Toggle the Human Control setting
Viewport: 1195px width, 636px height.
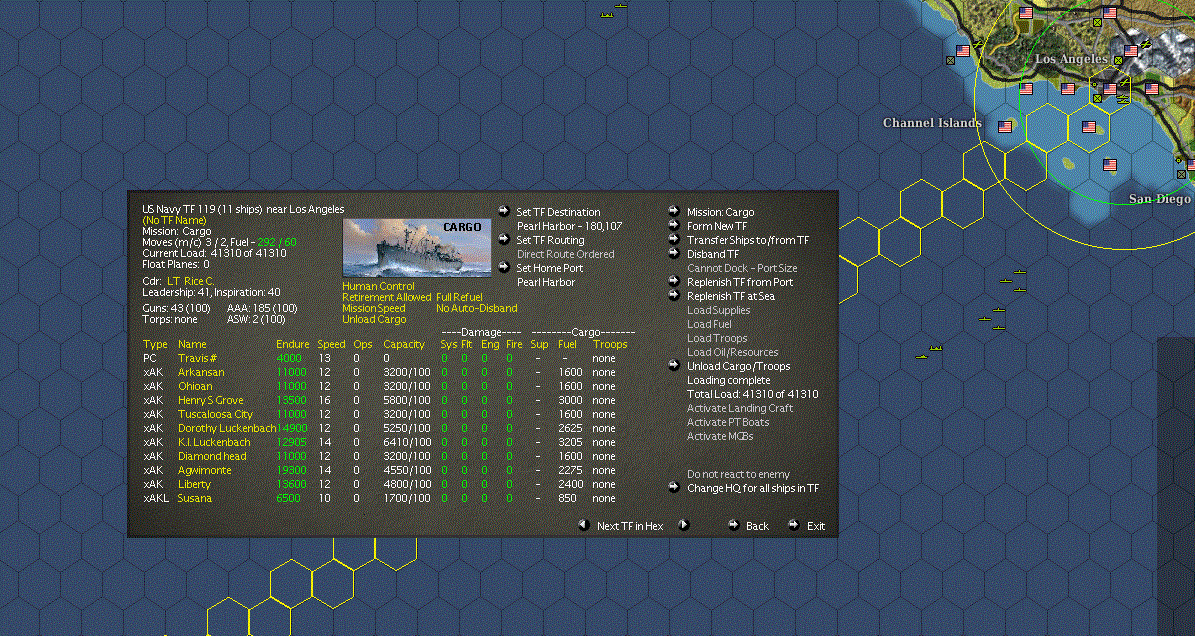378,286
